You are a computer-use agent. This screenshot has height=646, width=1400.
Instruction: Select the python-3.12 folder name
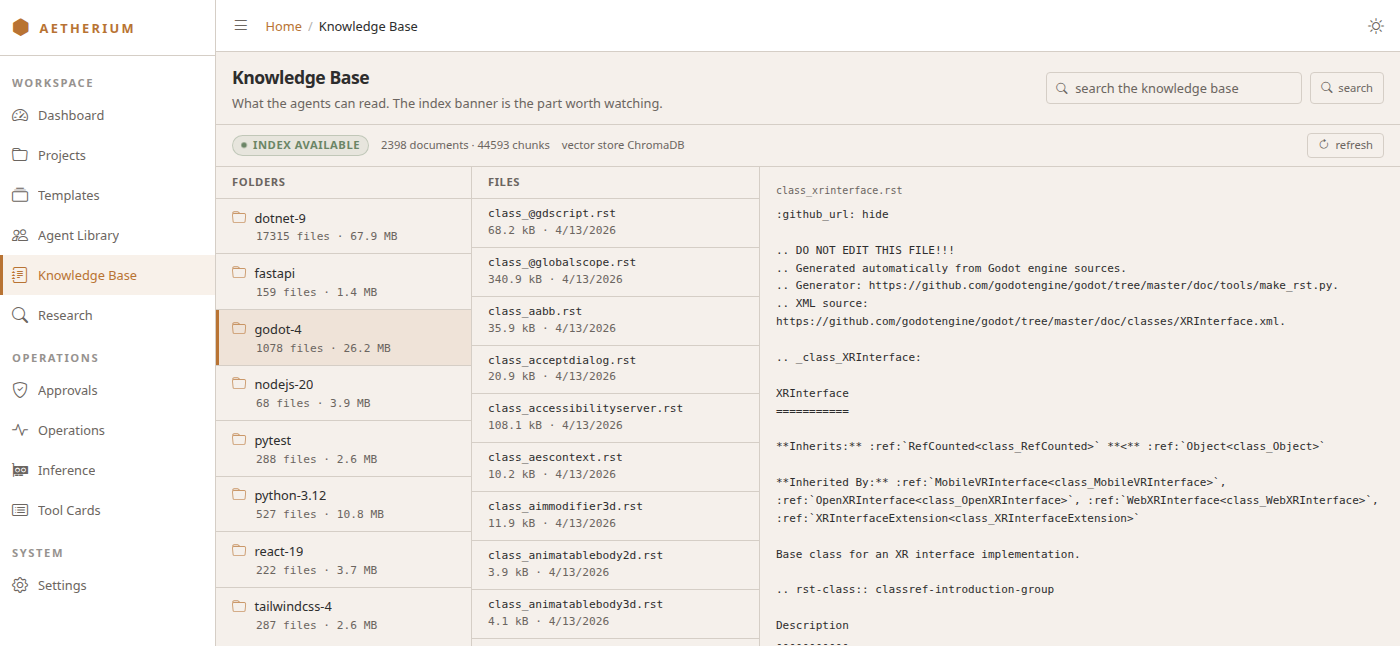pos(291,495)
